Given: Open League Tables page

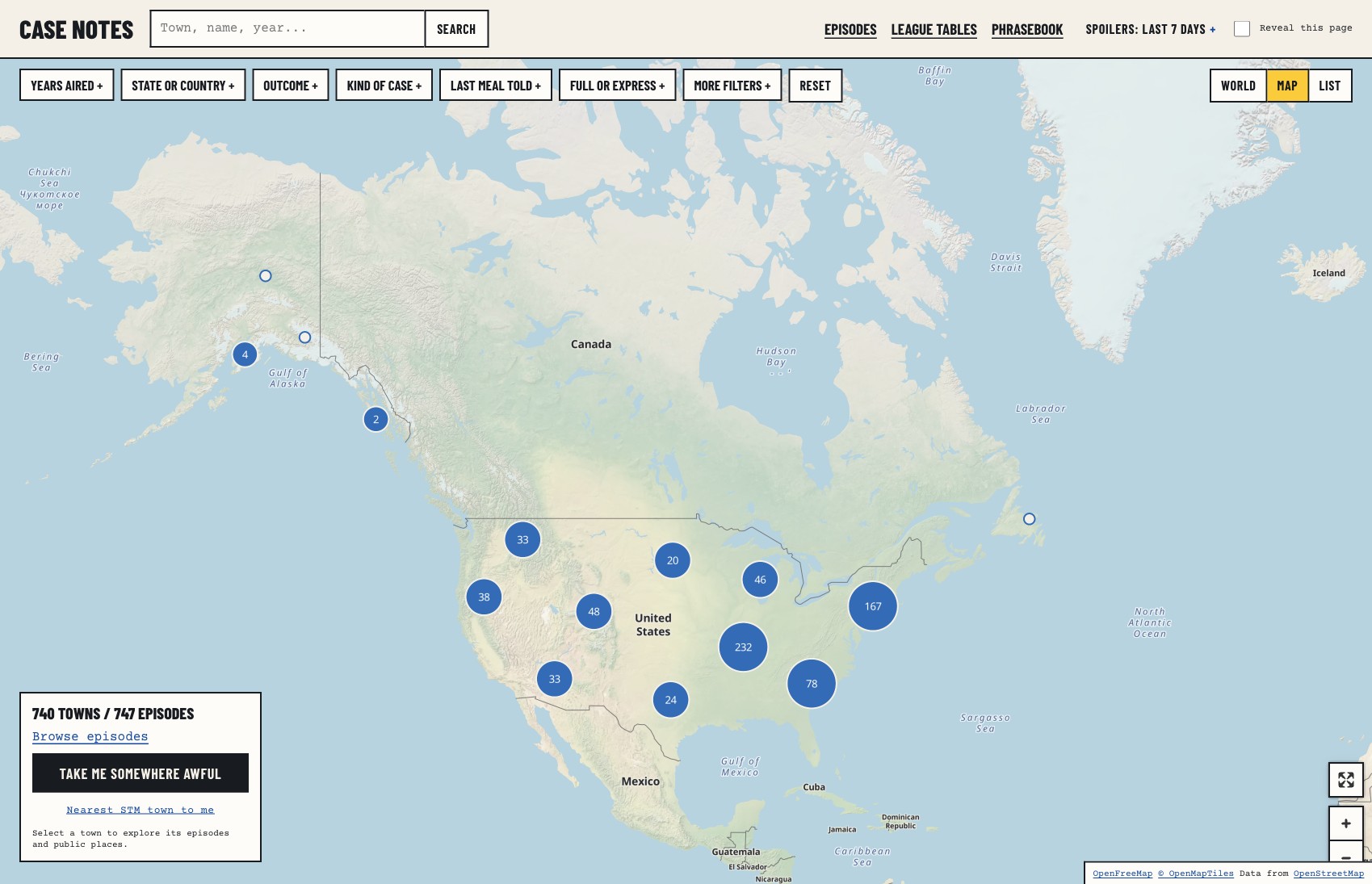Looking at the screenshot, I should pyautogui.click(x=934, y=29).
